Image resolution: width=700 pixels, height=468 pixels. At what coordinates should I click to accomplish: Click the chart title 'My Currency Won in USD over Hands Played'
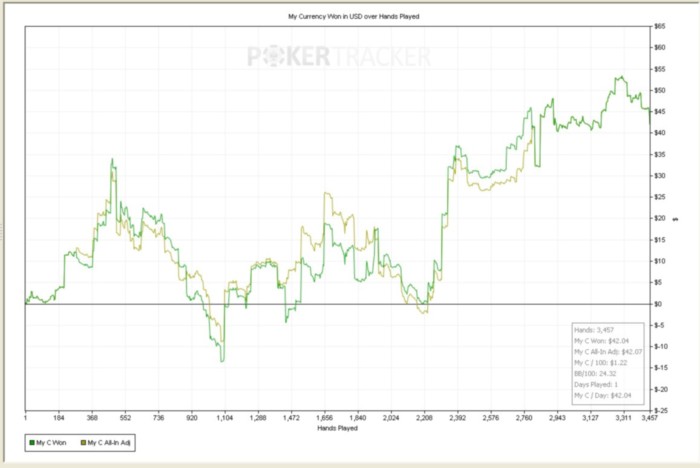tap(354, 17)
